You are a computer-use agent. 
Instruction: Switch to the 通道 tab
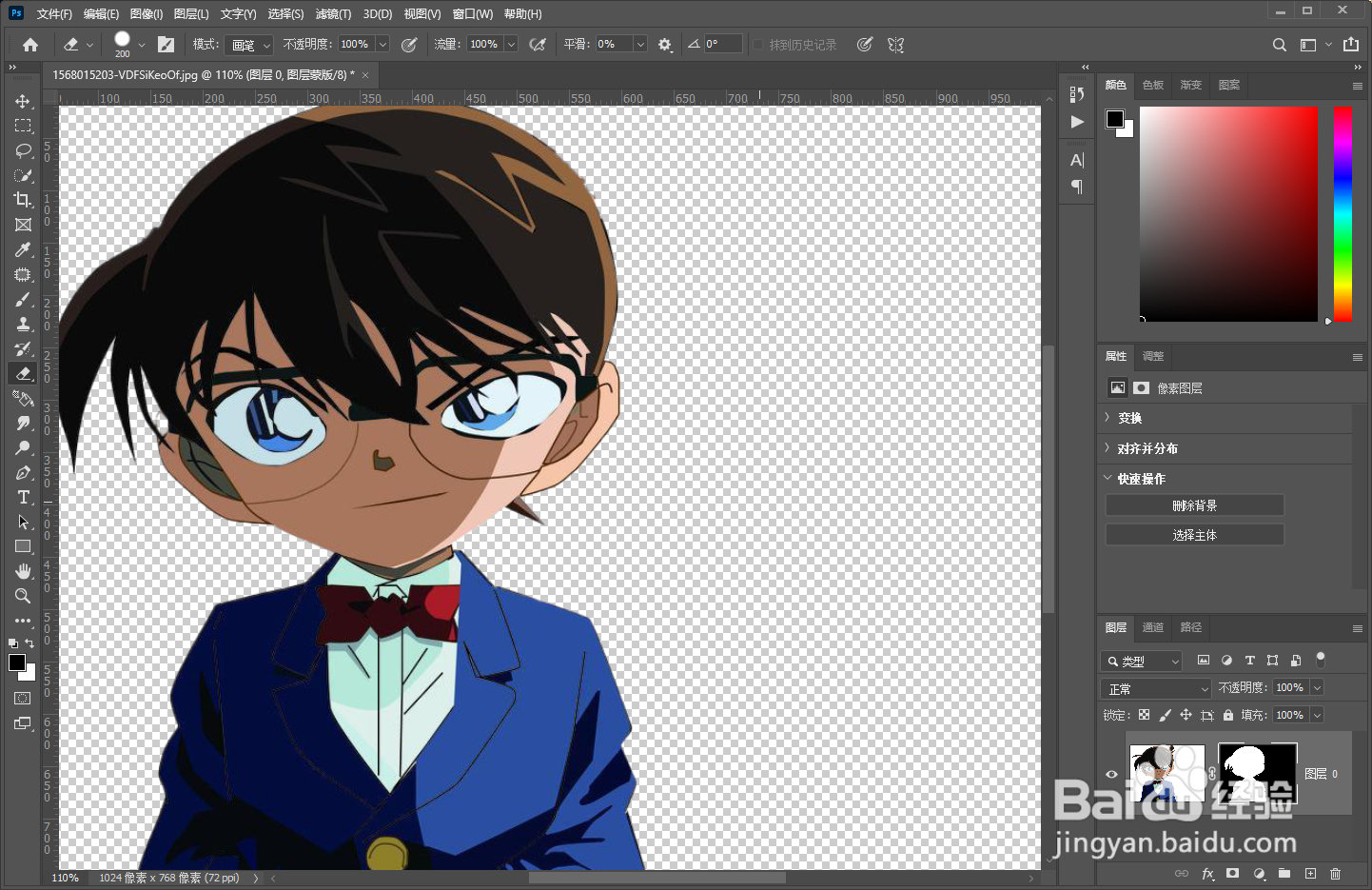tap(1153, 627)
